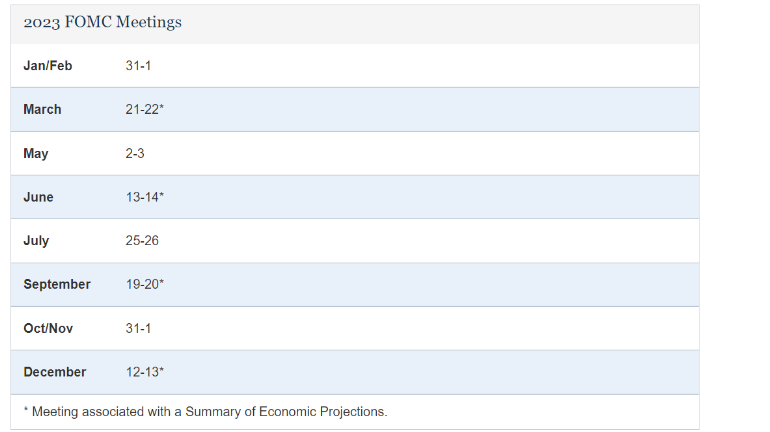This screenshot has height=432, width=770.
Task: Click the asterisk starting the footnote
Action: [25, 410]
